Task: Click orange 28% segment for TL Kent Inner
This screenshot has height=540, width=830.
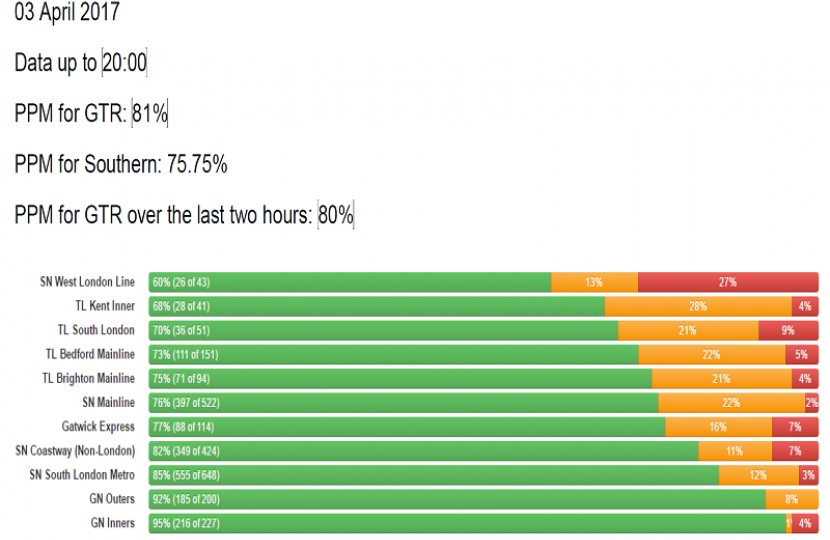Action: 697,306
